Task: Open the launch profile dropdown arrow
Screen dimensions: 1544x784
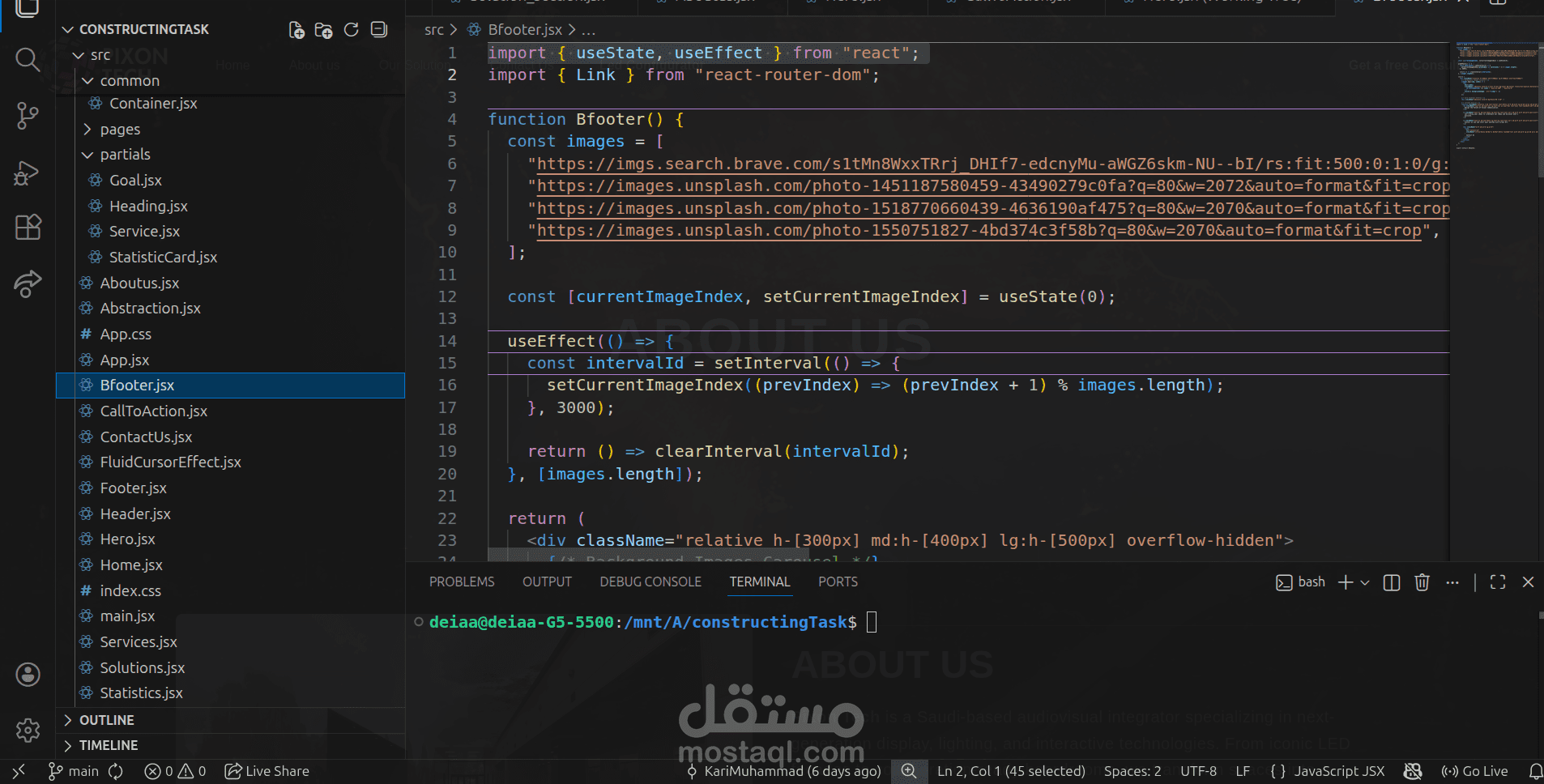Action: 1365,582
